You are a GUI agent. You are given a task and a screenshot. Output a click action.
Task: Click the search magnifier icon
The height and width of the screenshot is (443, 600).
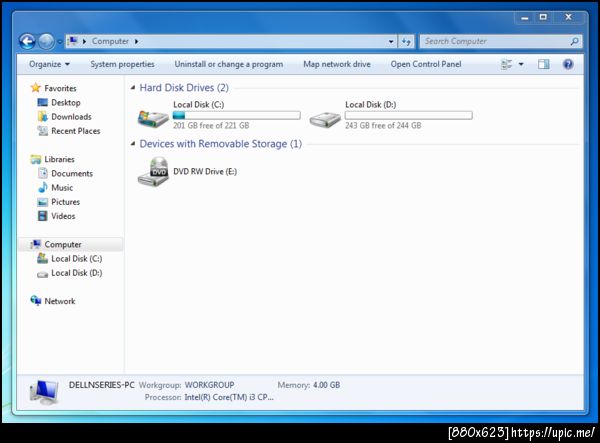[x=574, y=41]
